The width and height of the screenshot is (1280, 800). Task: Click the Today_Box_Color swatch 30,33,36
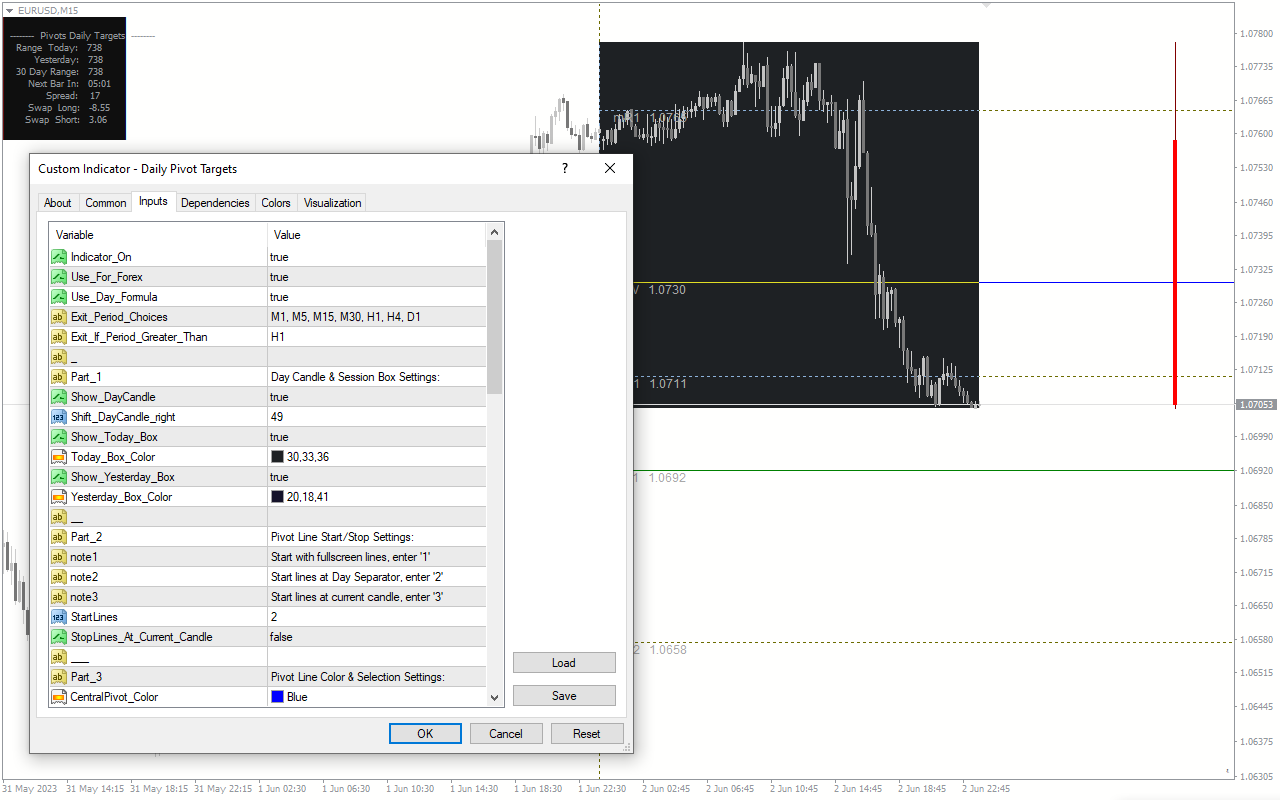click(x=278, y=457)
